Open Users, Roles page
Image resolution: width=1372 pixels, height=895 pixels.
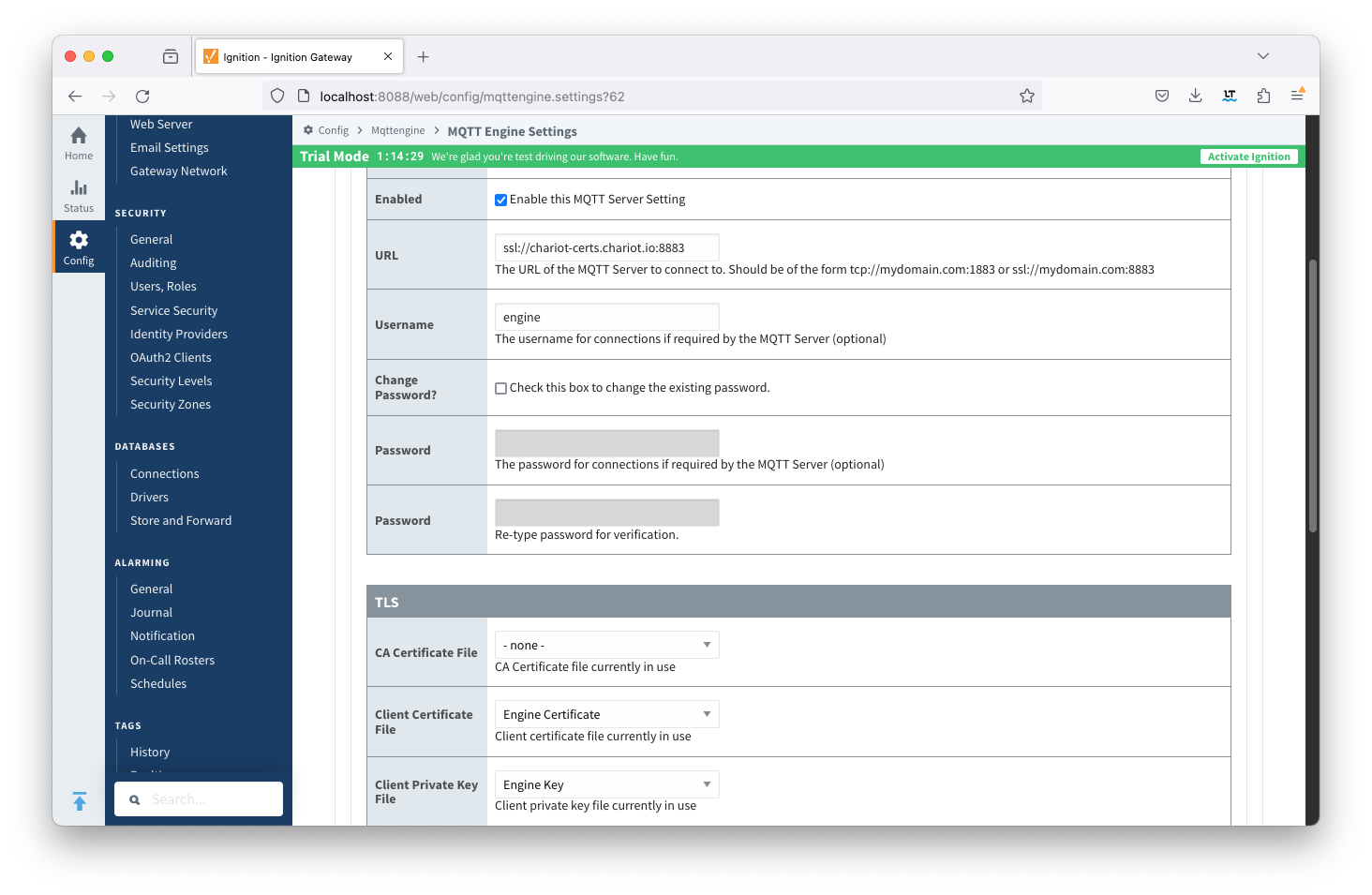coord(163,286)
